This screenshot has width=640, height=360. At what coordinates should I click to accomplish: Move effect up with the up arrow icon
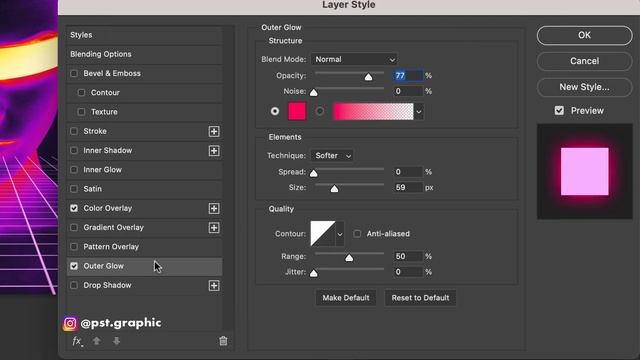[x=97, y=341]
